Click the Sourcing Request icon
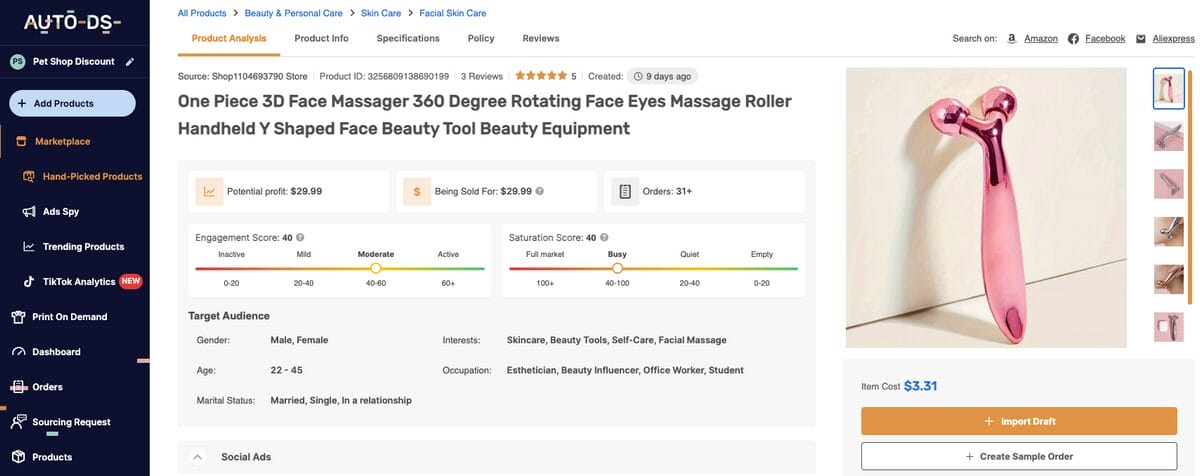This screenshot has height=476, width=1200. (17, 422)
